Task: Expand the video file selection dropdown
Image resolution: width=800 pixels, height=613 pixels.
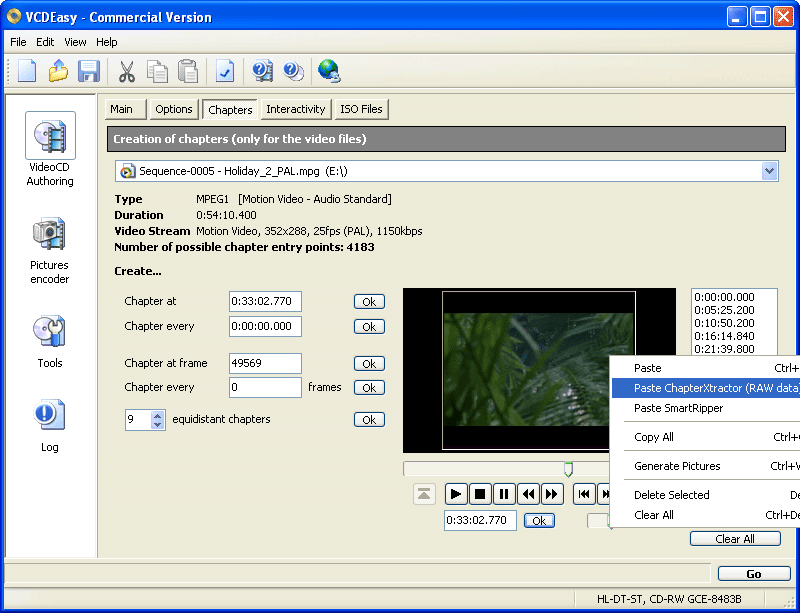Action: [x=769, y=171]
